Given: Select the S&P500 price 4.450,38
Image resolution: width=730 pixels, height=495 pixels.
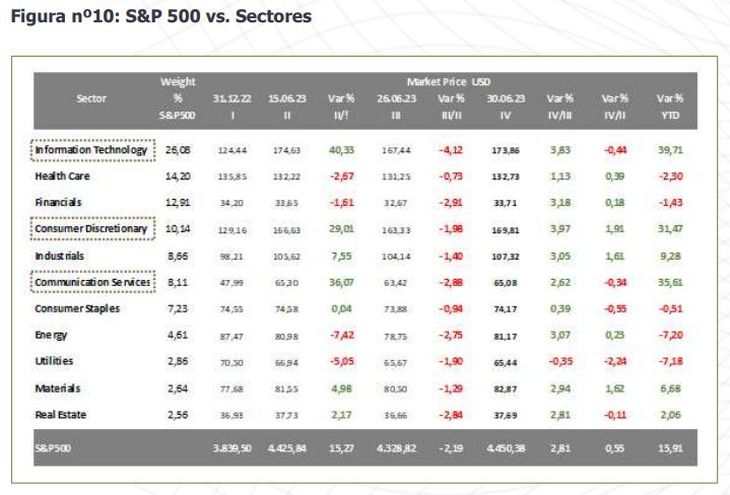Looking at the screenshot, I should click(x=505, y=447).
